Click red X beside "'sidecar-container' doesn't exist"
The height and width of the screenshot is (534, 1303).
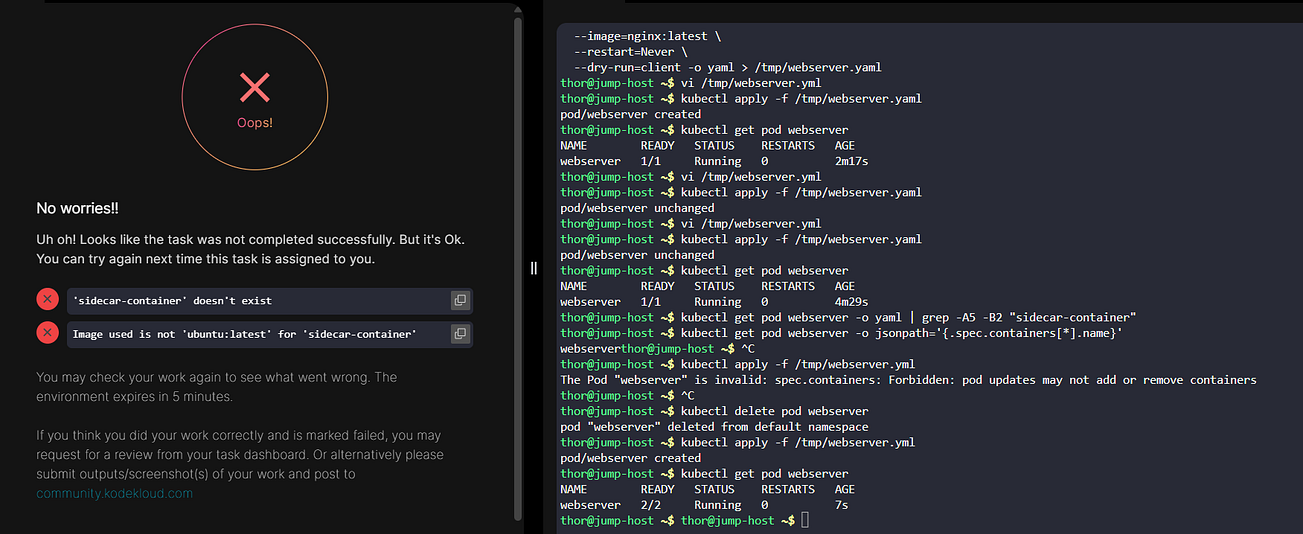(47, 300)
